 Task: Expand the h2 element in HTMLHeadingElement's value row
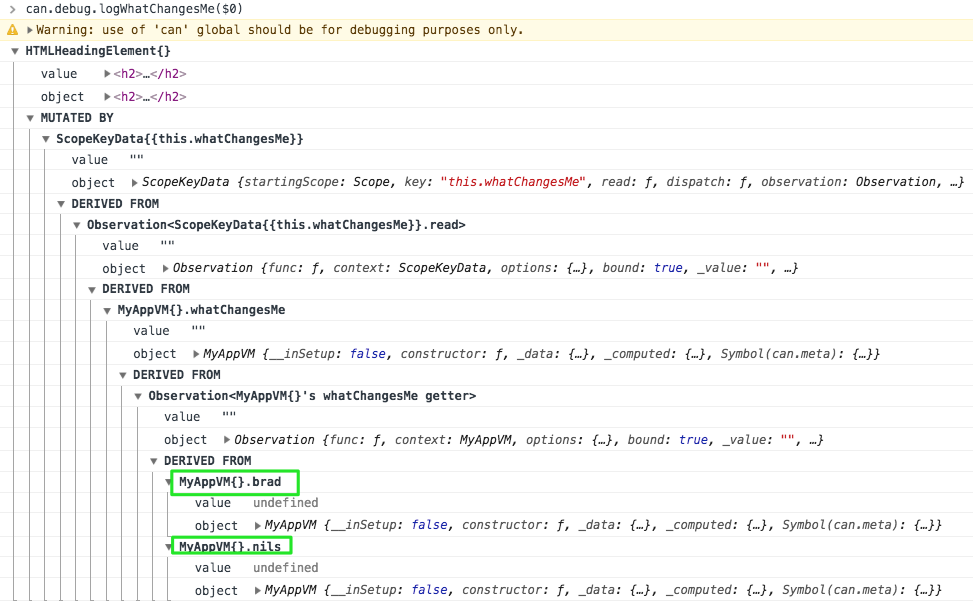point(107,74)
